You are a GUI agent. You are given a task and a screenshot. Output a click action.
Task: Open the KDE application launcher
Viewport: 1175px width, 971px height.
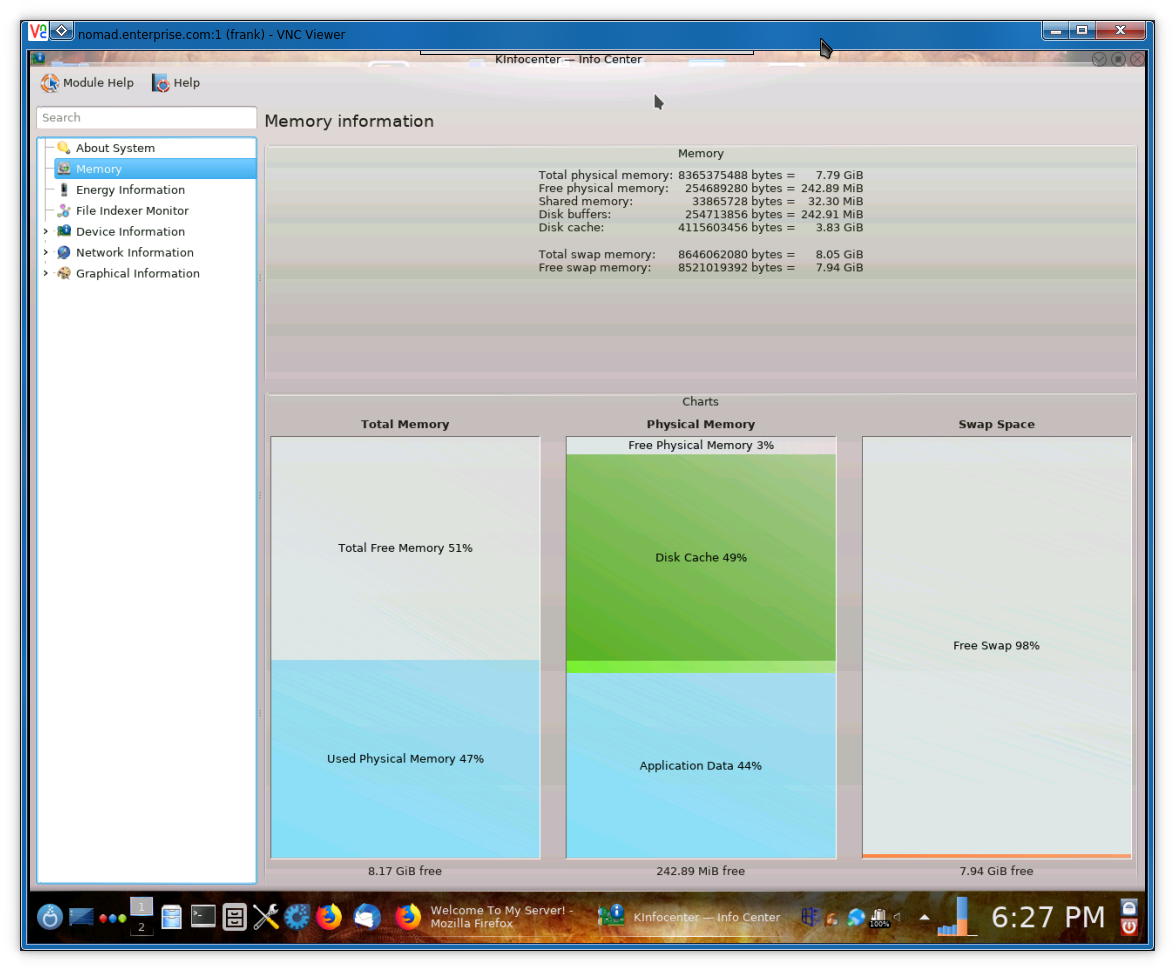pos(49,917)
